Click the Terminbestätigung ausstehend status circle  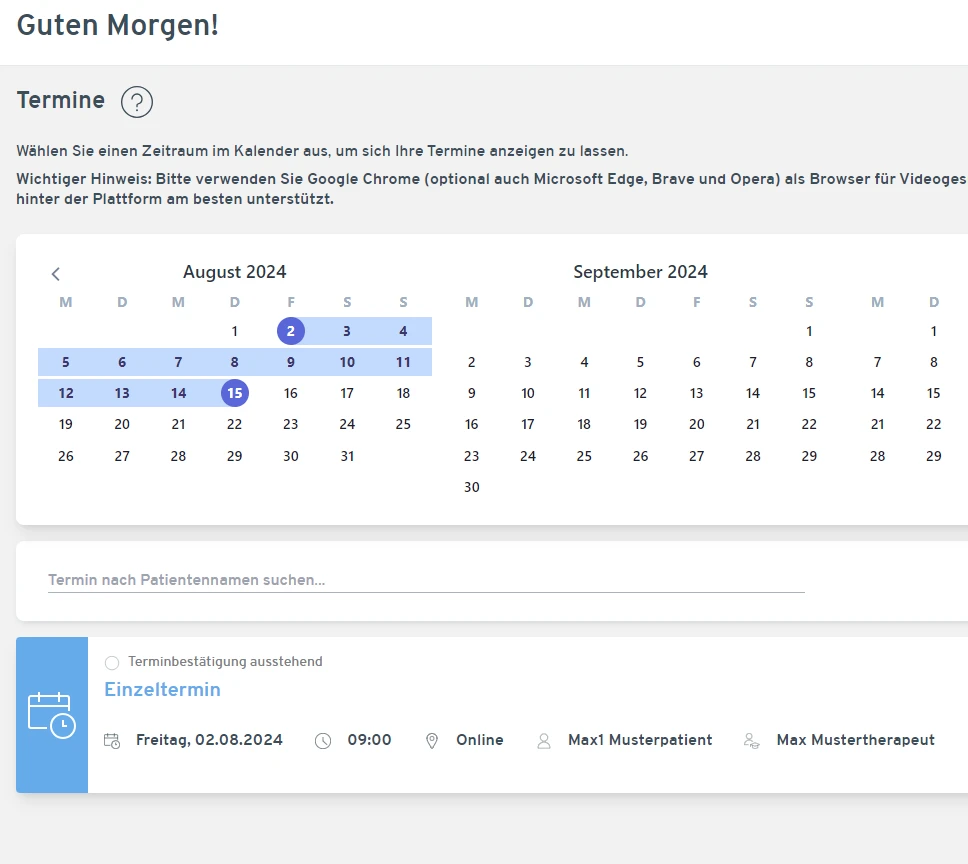point(112,662)
